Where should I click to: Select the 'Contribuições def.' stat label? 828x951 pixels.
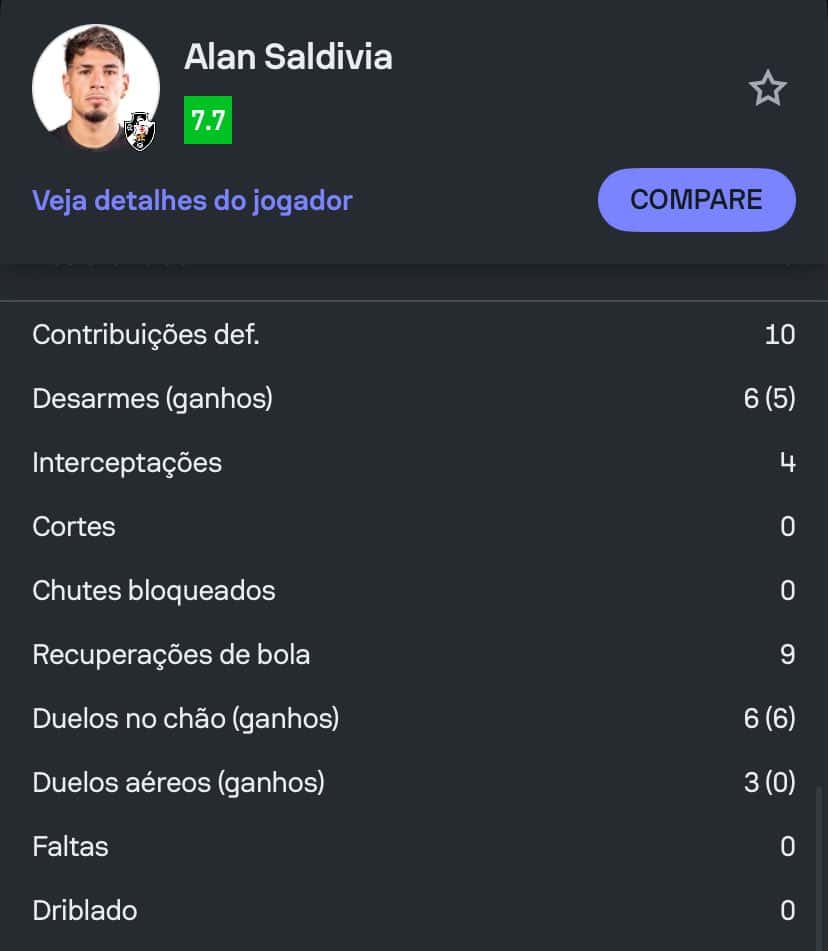pyautogui.click(x=146, y=334)
